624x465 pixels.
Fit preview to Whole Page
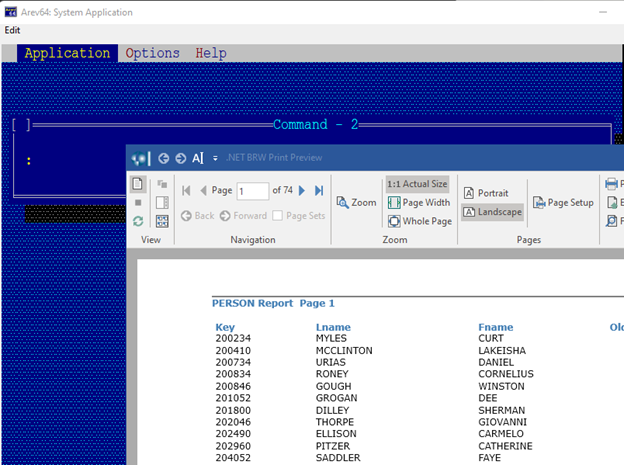(x=420, y=221)
